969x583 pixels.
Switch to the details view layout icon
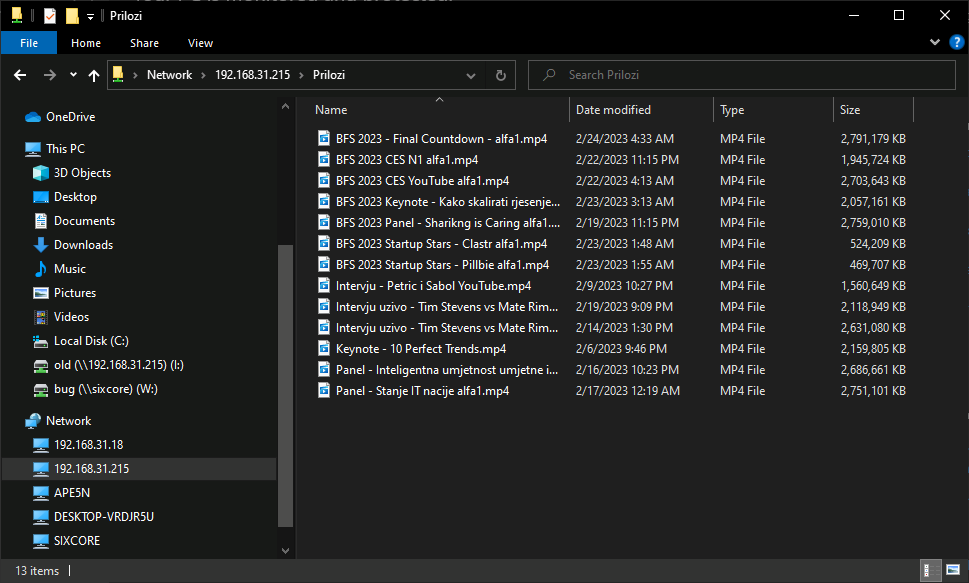click(x=927, y=570)
